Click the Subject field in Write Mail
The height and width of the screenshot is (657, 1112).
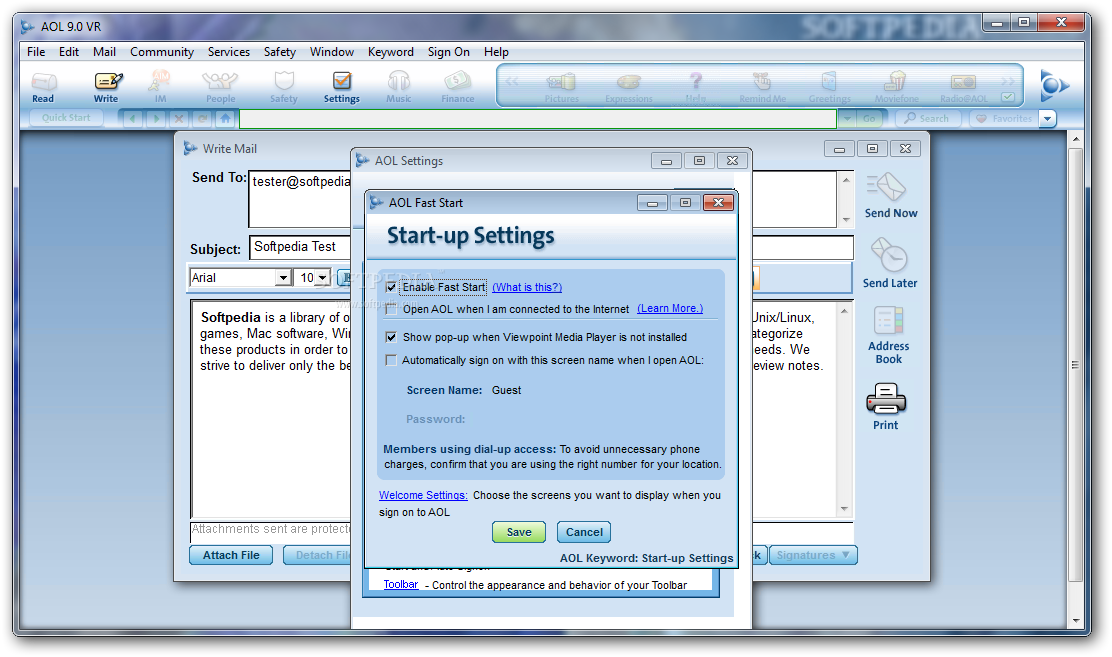pyautogui.click(x=551, y=248)
